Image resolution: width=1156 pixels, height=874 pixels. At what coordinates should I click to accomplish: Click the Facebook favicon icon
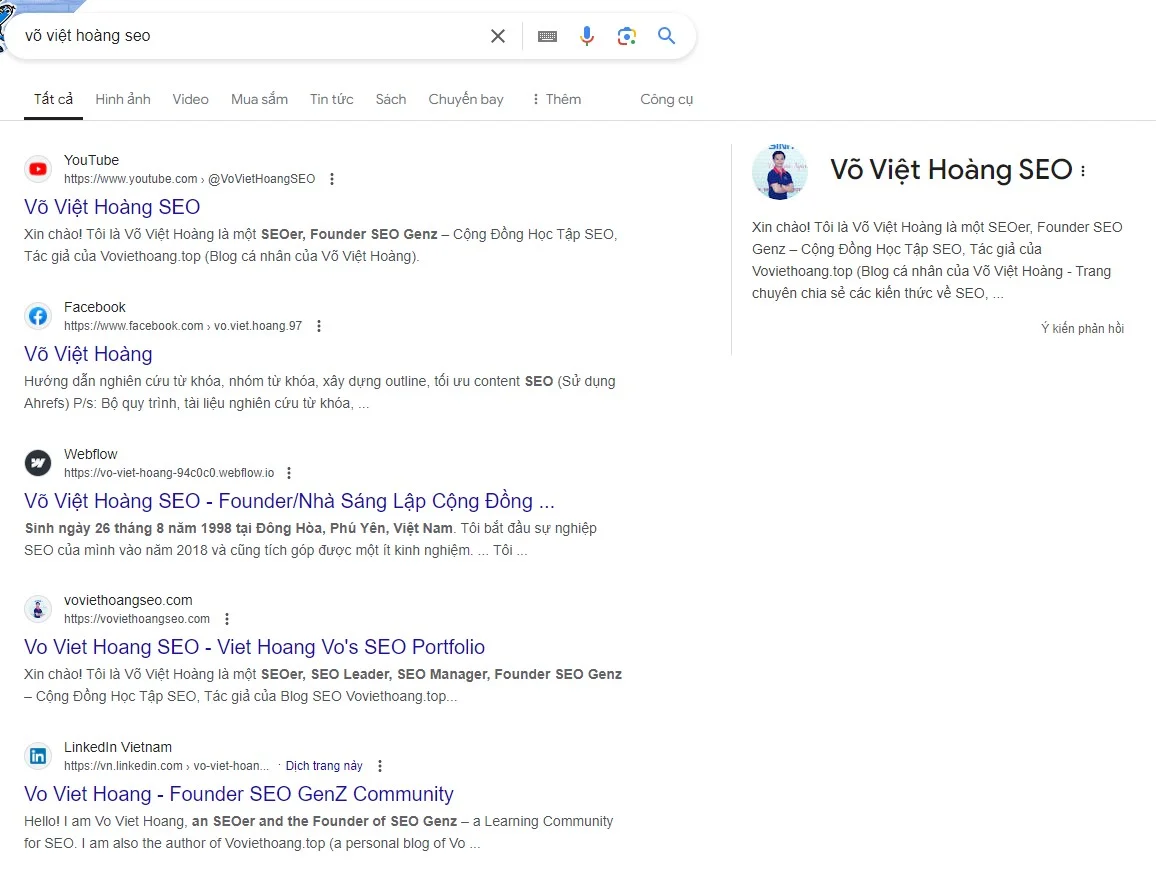click(38, 316)
